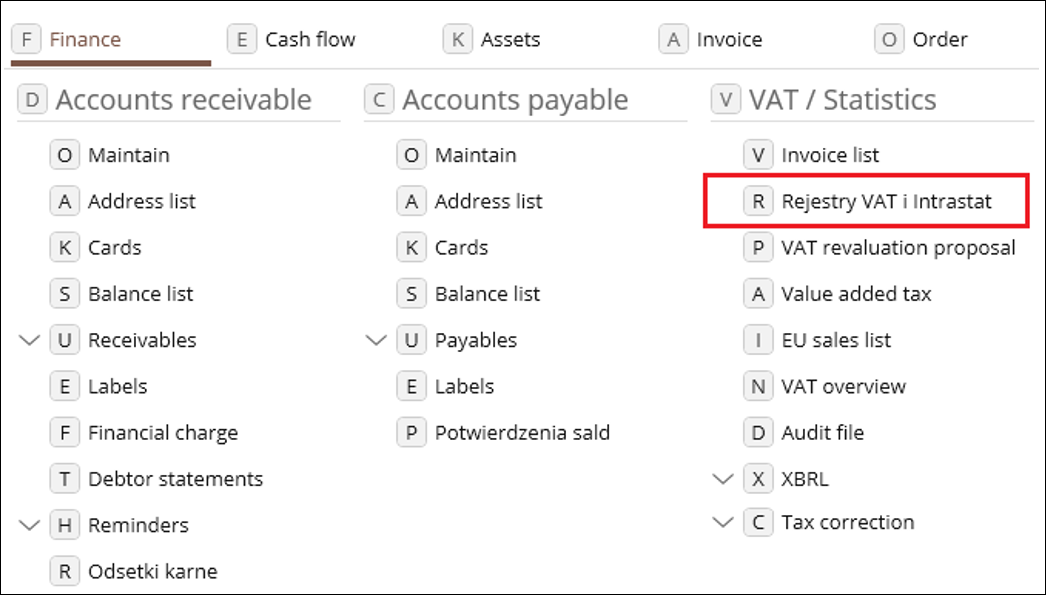Screen dimensions: 1046x595
Task: Select the Invoice tab
Action: click(x=710, y=39)
